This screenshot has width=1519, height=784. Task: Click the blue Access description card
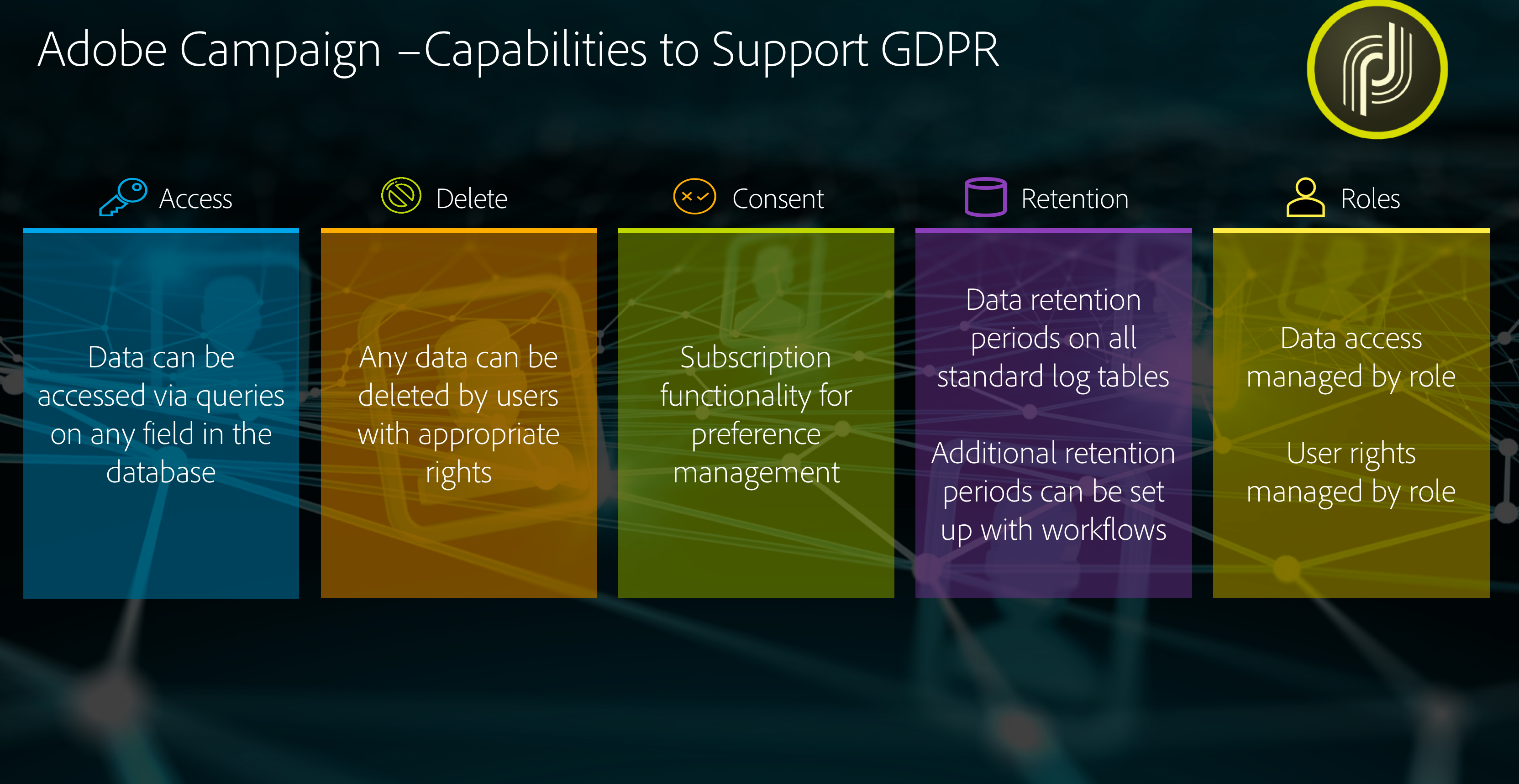(x=161, y=414)
